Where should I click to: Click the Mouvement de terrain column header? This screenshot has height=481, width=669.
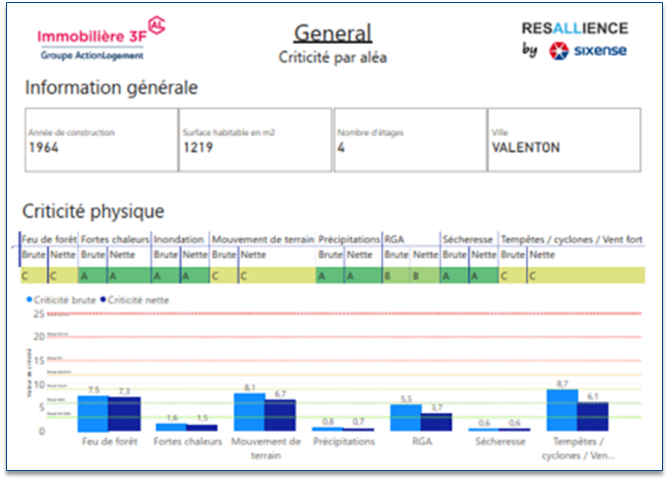(263, 240)
